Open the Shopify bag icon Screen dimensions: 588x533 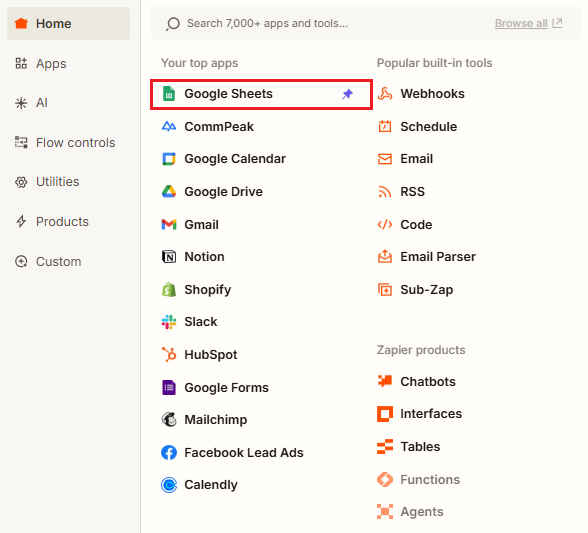169,290
